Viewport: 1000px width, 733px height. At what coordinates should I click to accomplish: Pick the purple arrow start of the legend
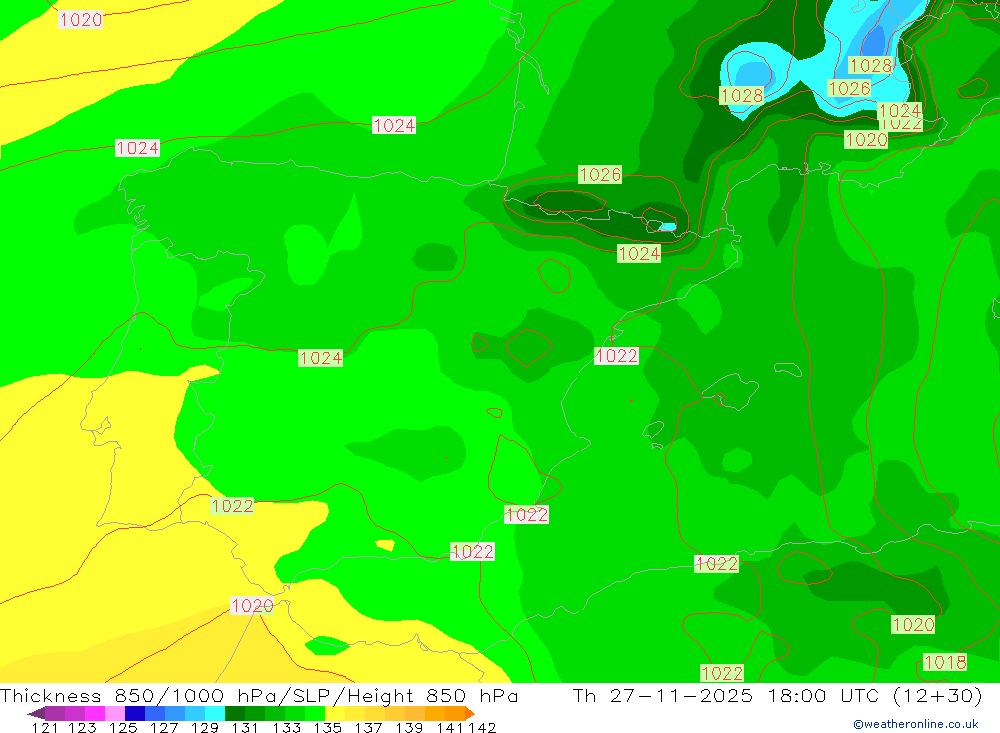[36, 713]
